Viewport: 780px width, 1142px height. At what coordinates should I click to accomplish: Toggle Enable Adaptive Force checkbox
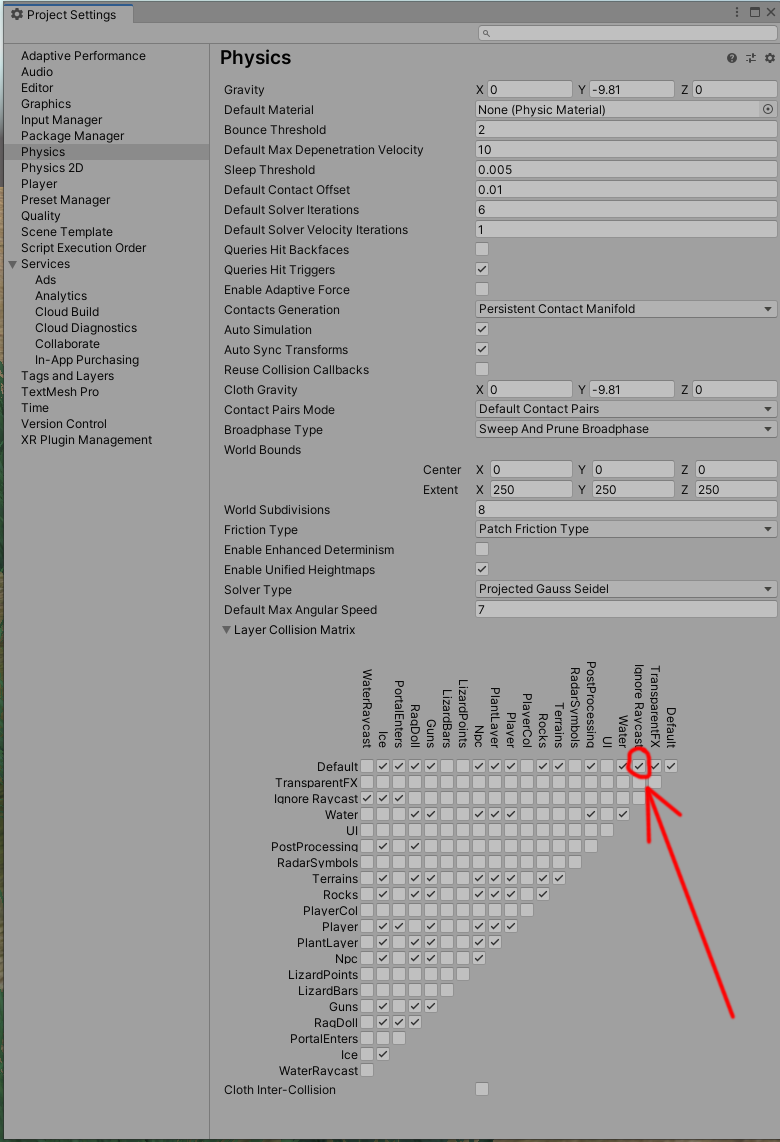point(482,289)
